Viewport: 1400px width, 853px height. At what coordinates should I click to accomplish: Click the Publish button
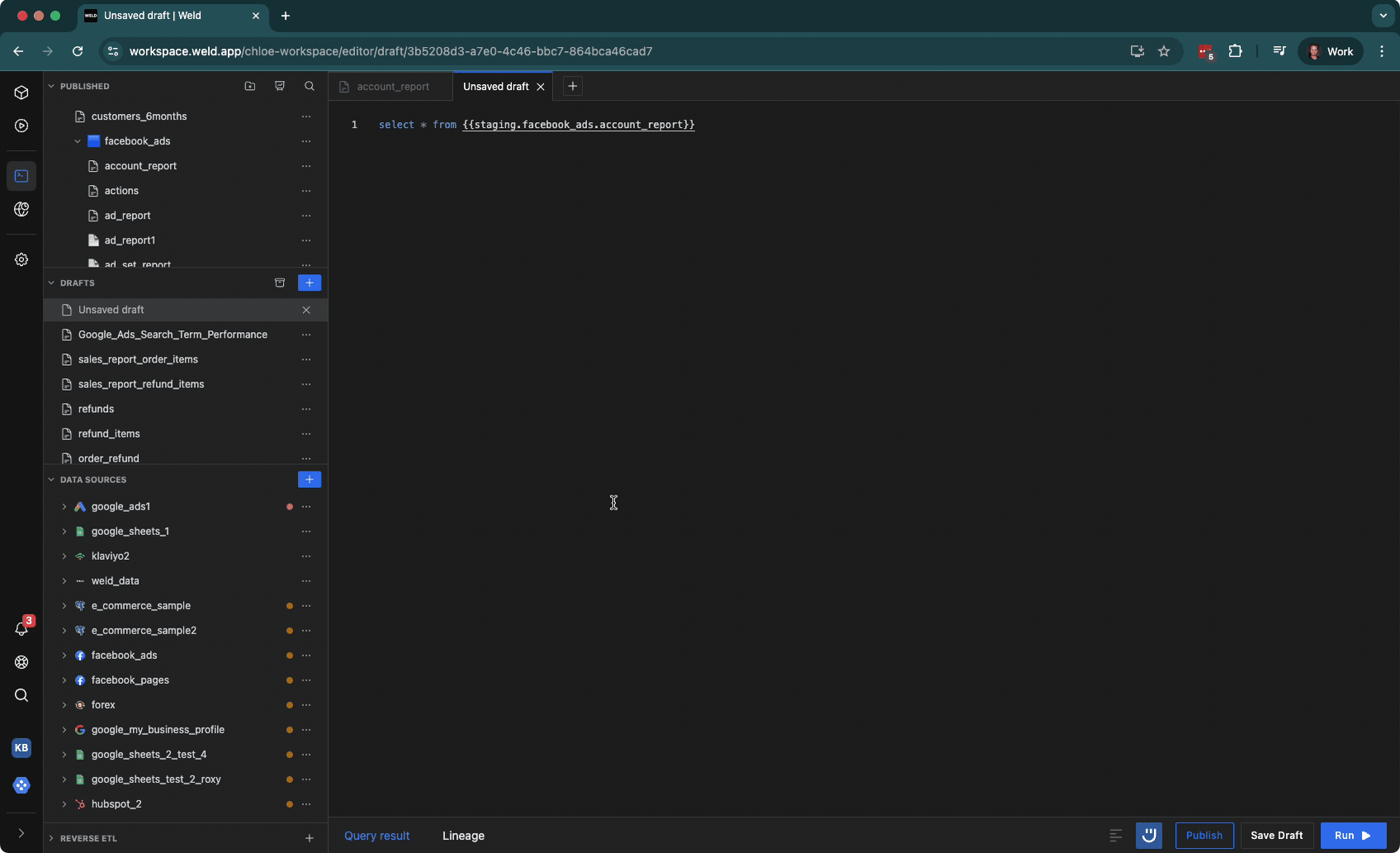click(x=1204, y=835)
